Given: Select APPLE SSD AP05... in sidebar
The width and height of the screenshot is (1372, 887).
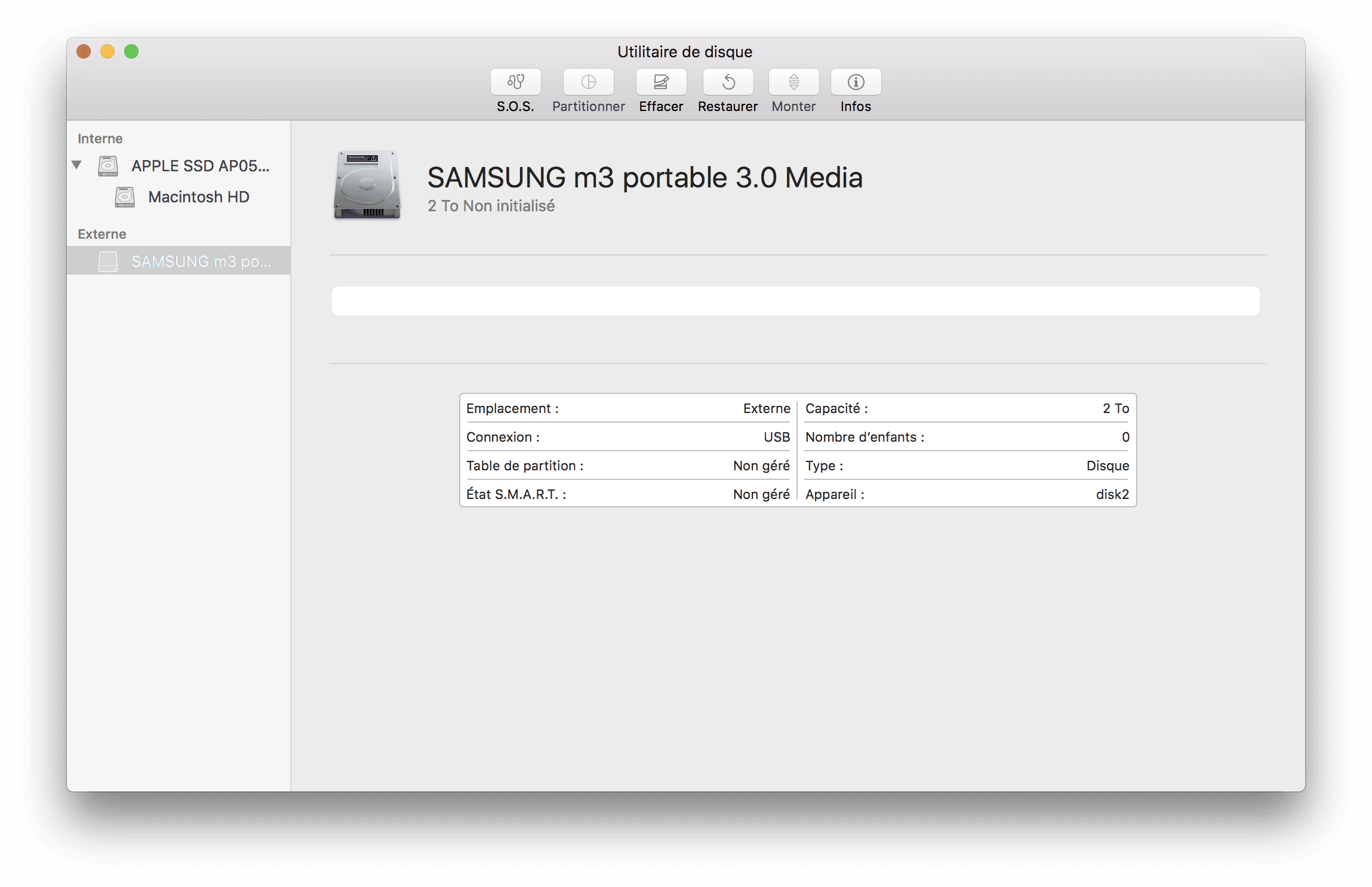Looking at the screenshot, I should (x=179, y=165).
